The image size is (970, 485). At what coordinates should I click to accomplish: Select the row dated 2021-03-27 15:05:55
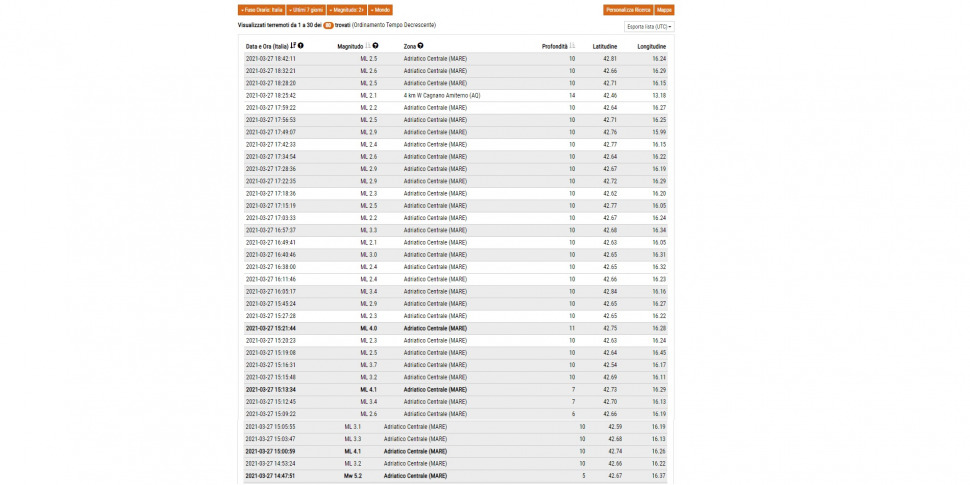point(455,426)
